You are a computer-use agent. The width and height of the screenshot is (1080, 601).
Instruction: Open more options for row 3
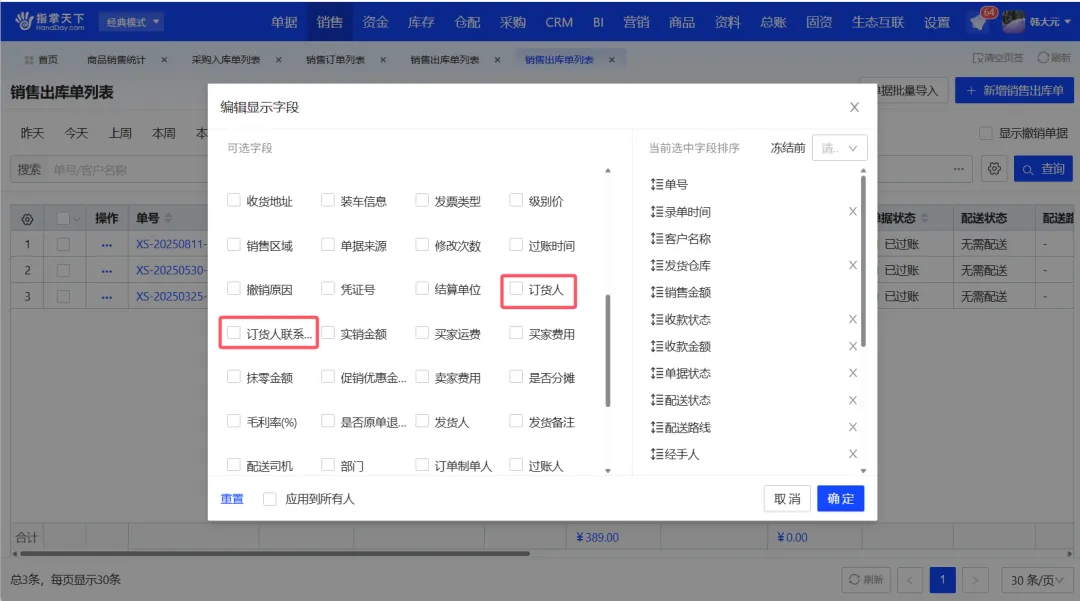point(106,297)
